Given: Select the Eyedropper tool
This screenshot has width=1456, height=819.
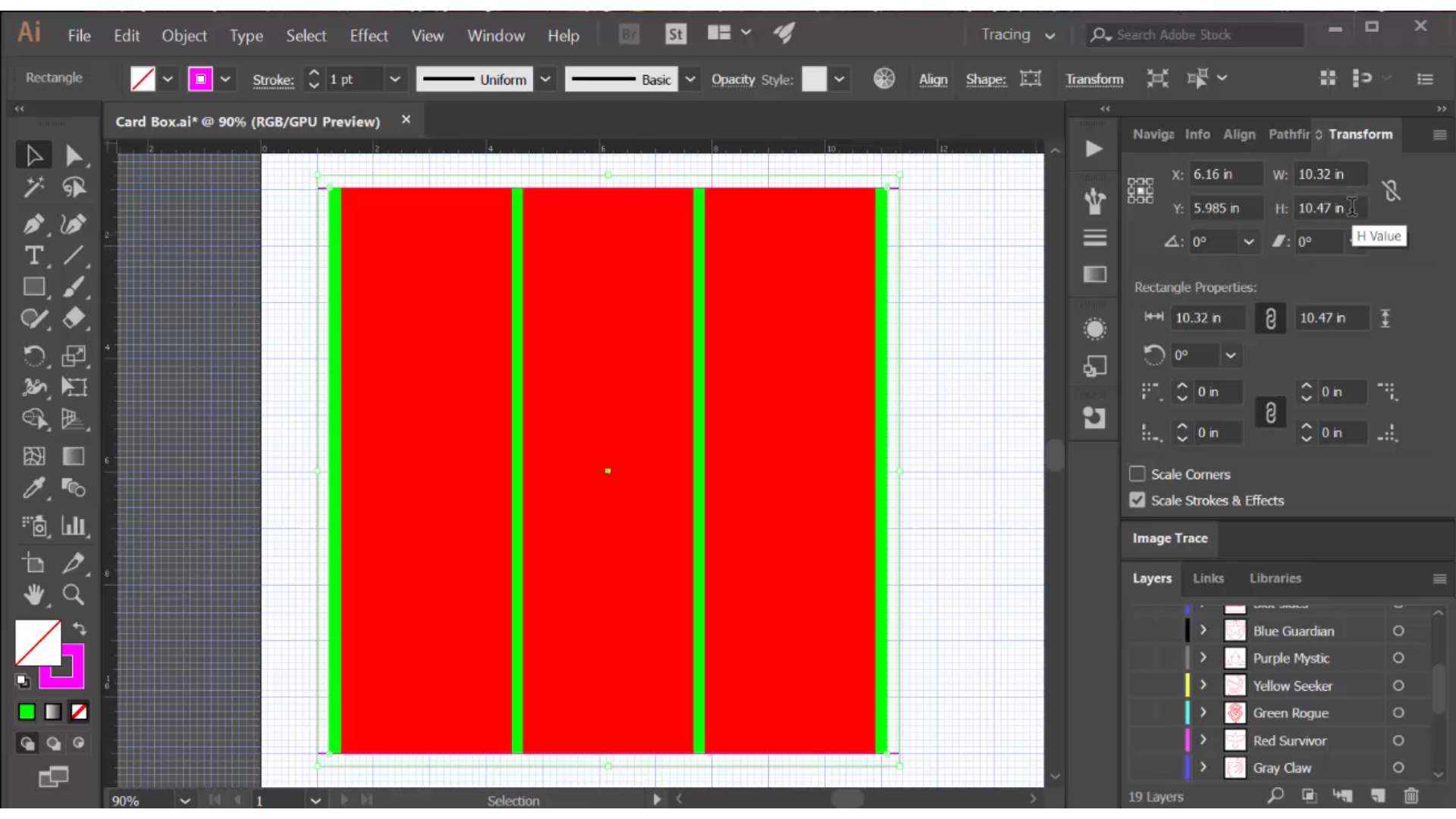Looking at the screenshot, I should coord(34,488).
